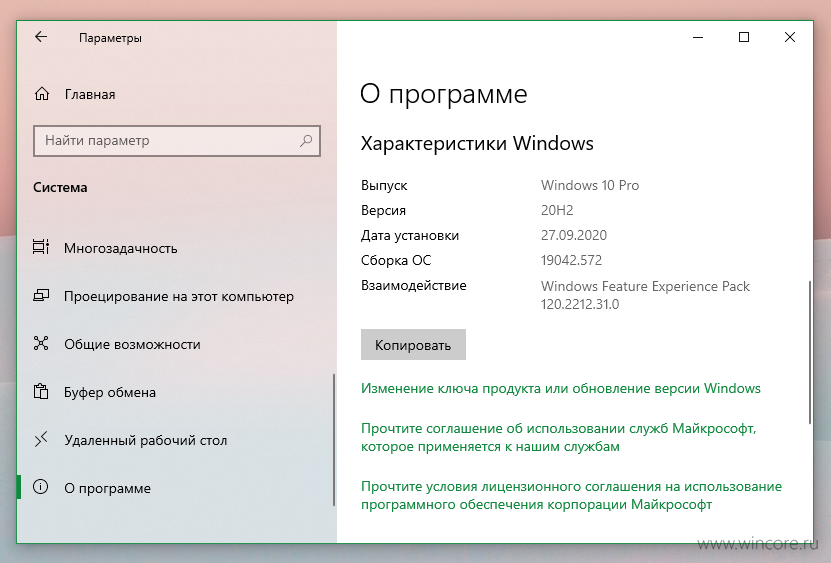Click the Удаленный рабочий стол icon
The image size is (831, 563).
tap(41, 439)
